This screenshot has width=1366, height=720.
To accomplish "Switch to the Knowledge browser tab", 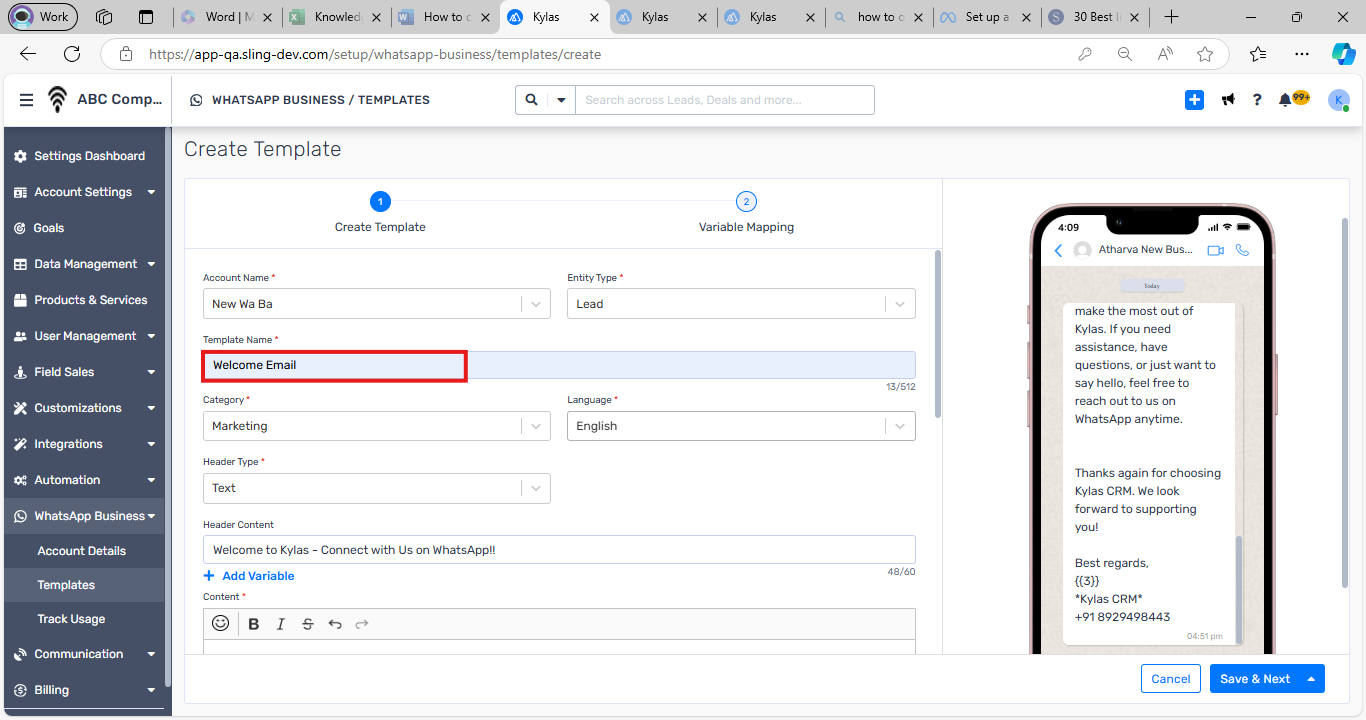I will coord(335,17).
